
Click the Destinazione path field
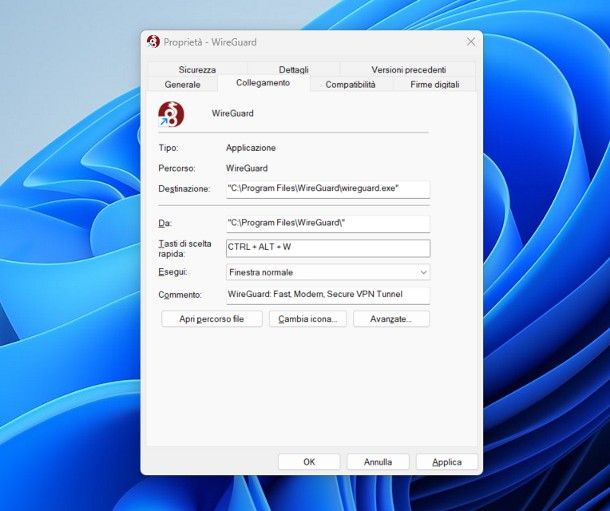328,189
